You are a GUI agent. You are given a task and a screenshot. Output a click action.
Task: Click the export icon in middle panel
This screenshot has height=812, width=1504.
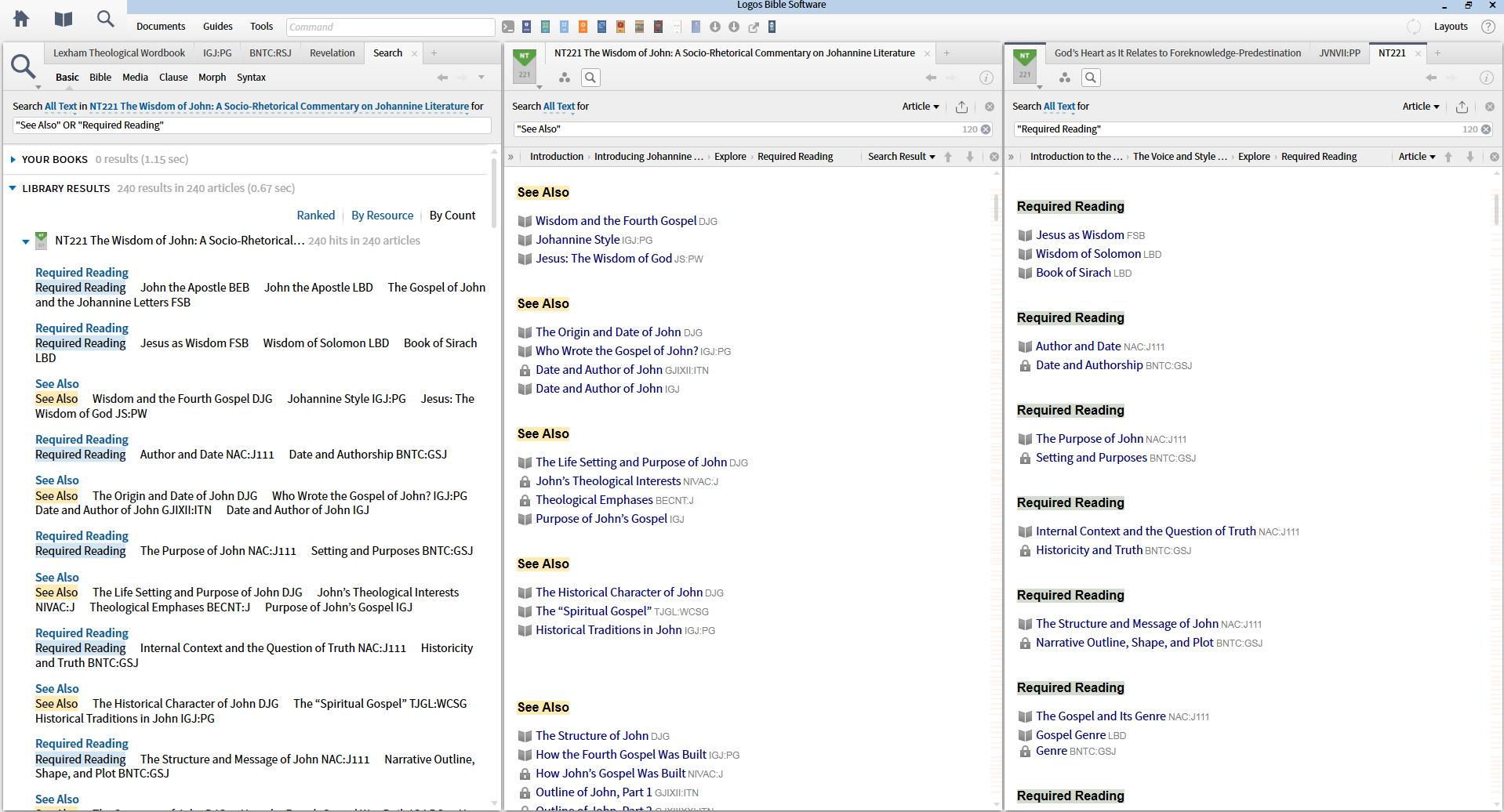(962, 107)
